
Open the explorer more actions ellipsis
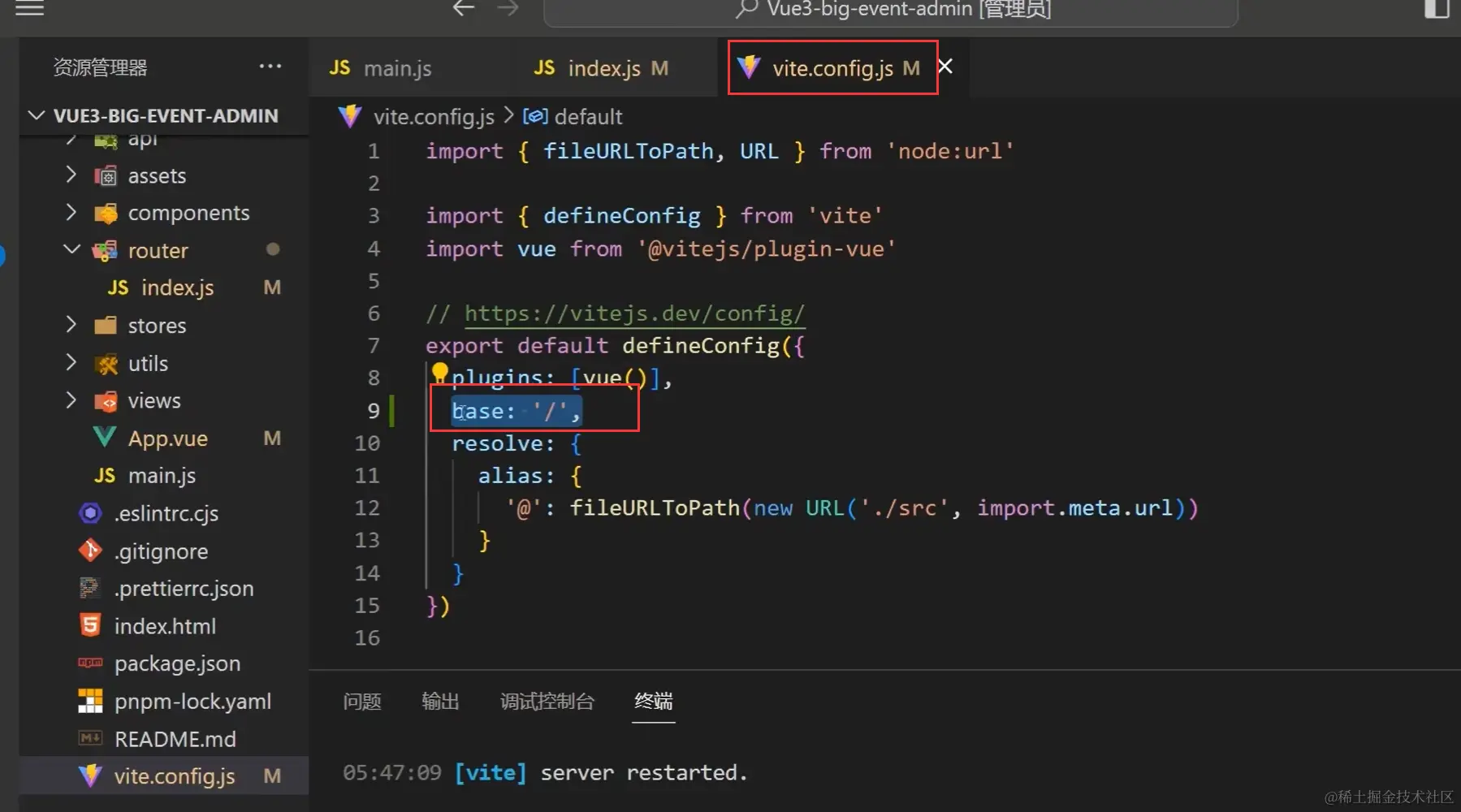tap(270, 67)
